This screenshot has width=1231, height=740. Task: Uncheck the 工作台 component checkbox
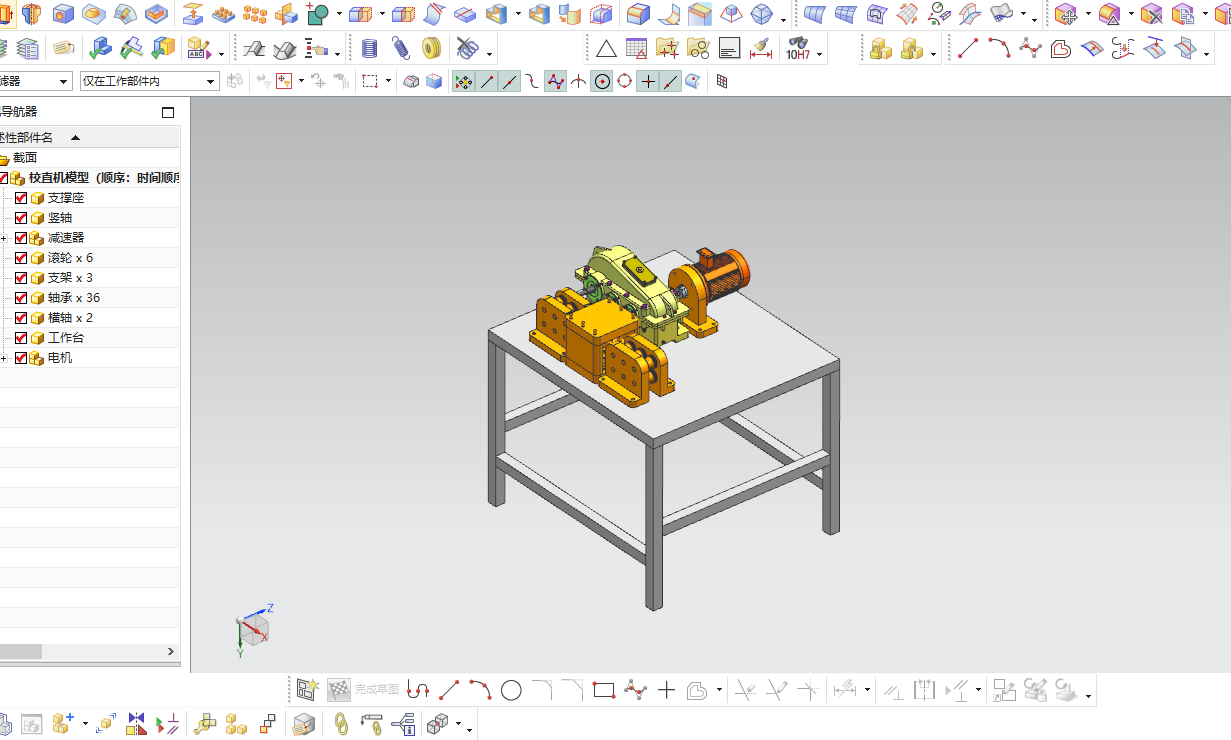[21, 338]
